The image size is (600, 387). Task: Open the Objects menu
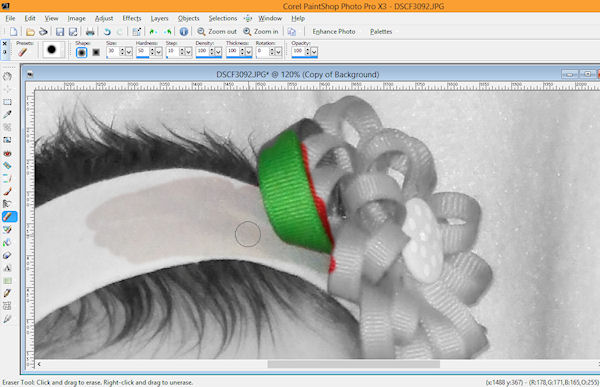(x=188, y=18)
